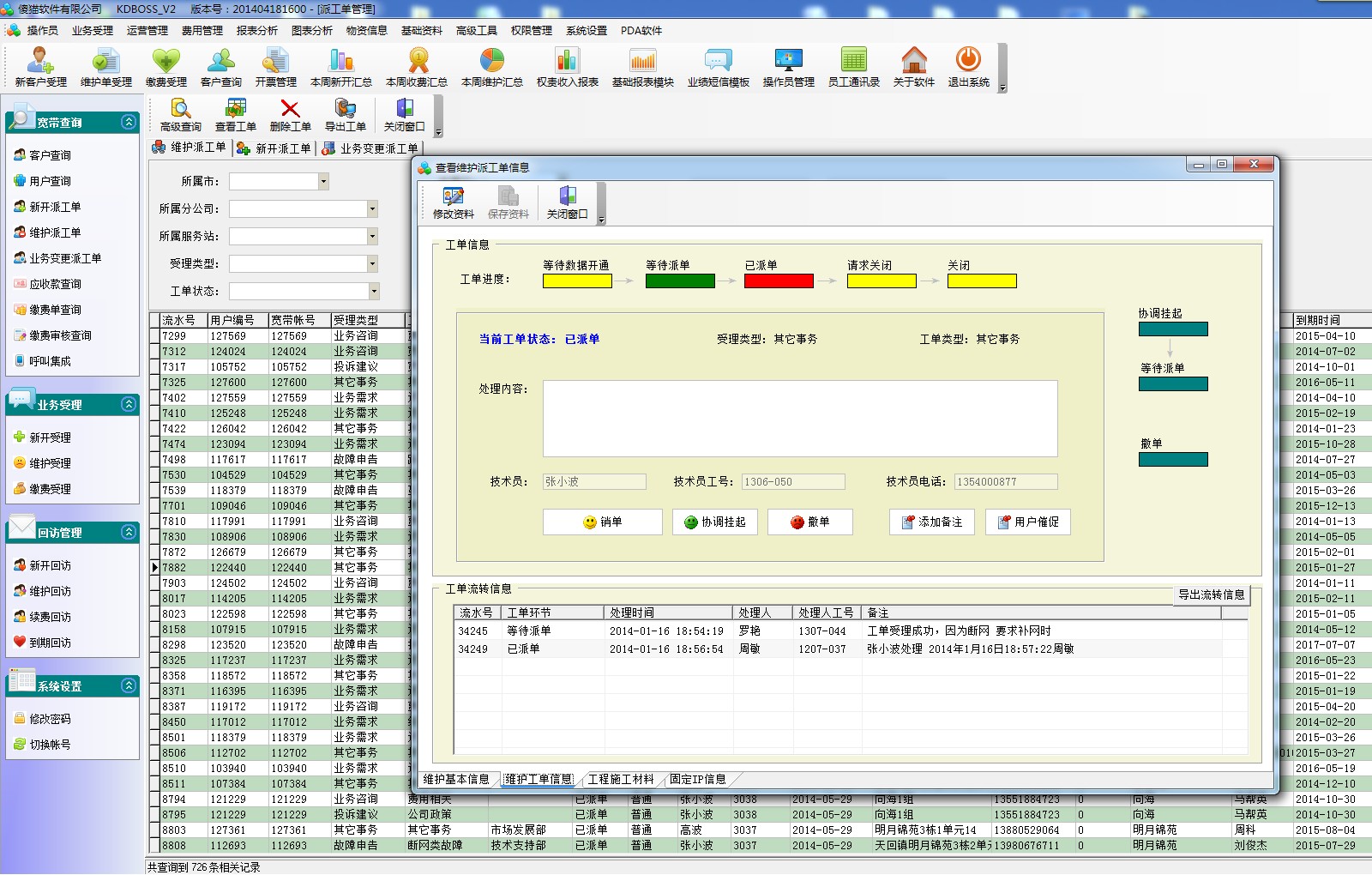Click into 处理内容 text area
This screenshot has width=1372, height=875.
[800, 419]
